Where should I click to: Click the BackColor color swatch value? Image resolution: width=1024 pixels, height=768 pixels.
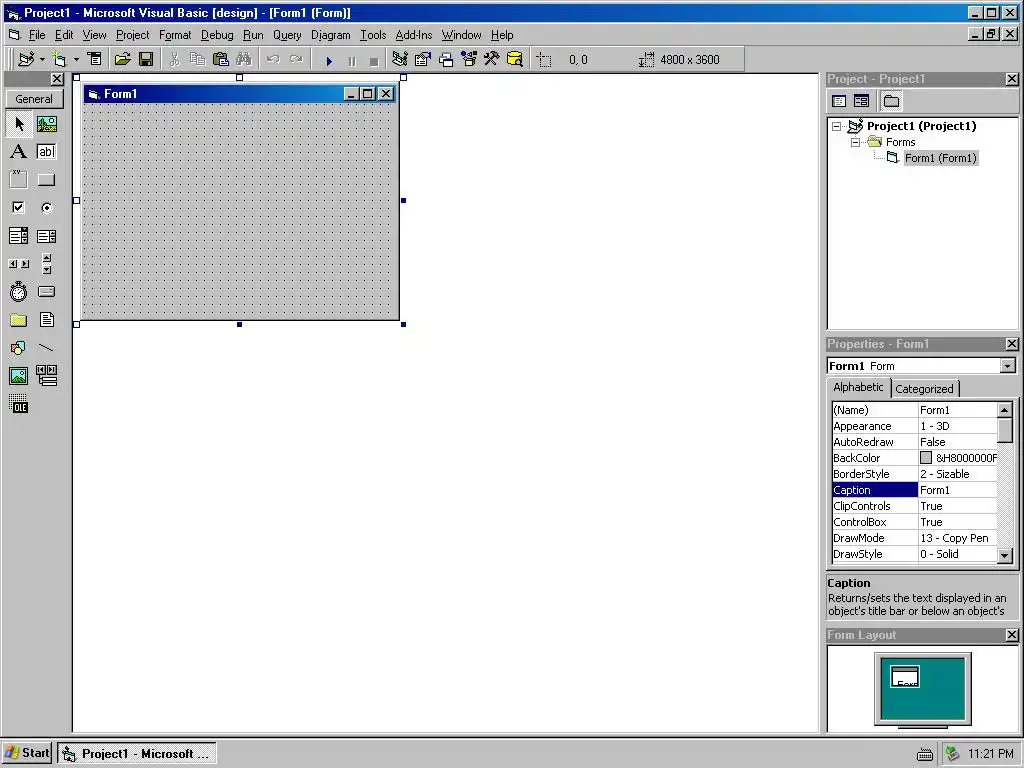926,458
